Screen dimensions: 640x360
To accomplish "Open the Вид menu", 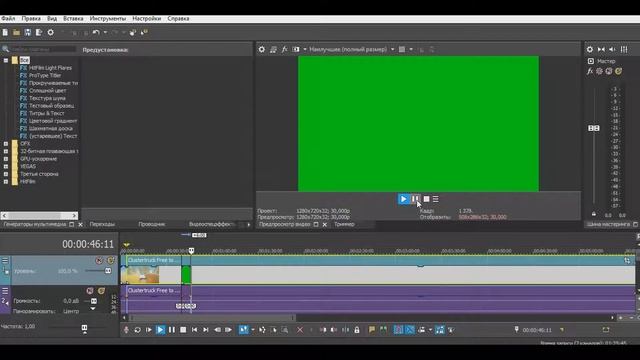I will click(x=52, y=18).
